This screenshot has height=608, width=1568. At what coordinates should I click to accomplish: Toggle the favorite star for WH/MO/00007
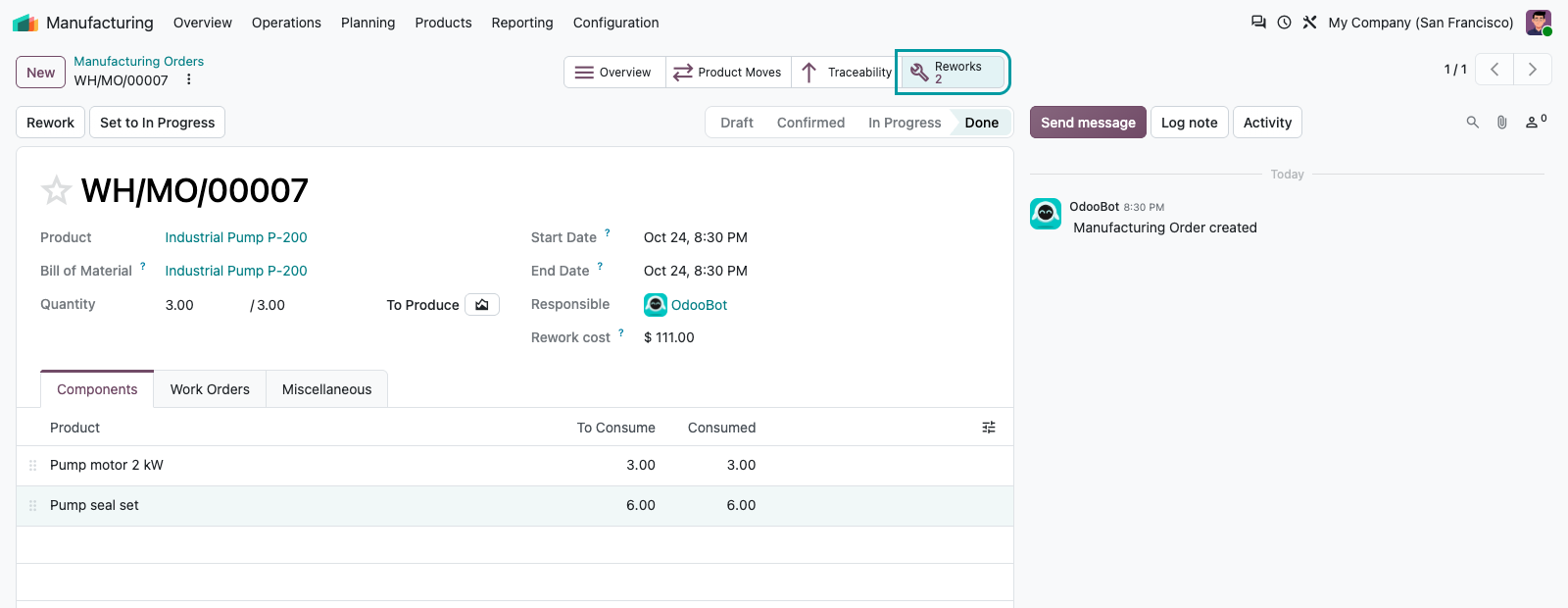coord(56,190)
